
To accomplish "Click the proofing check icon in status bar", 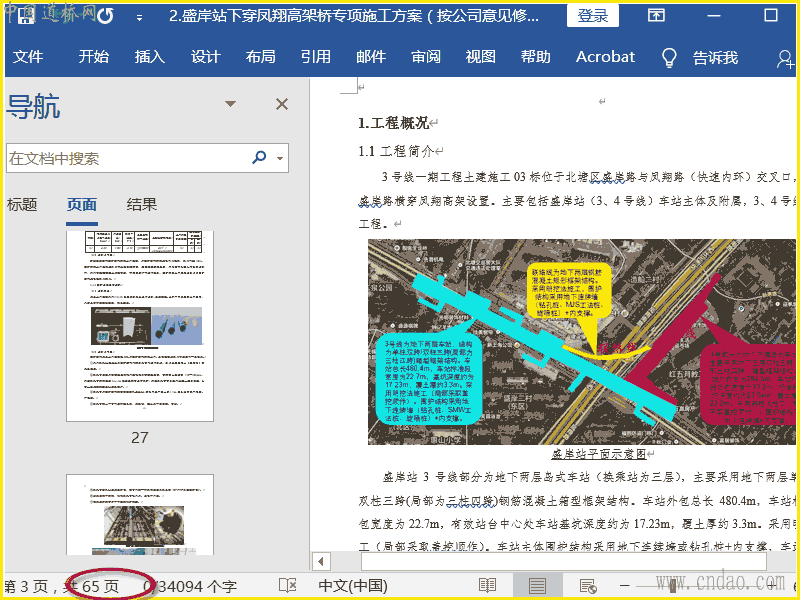I will click(x=288, y=586).
